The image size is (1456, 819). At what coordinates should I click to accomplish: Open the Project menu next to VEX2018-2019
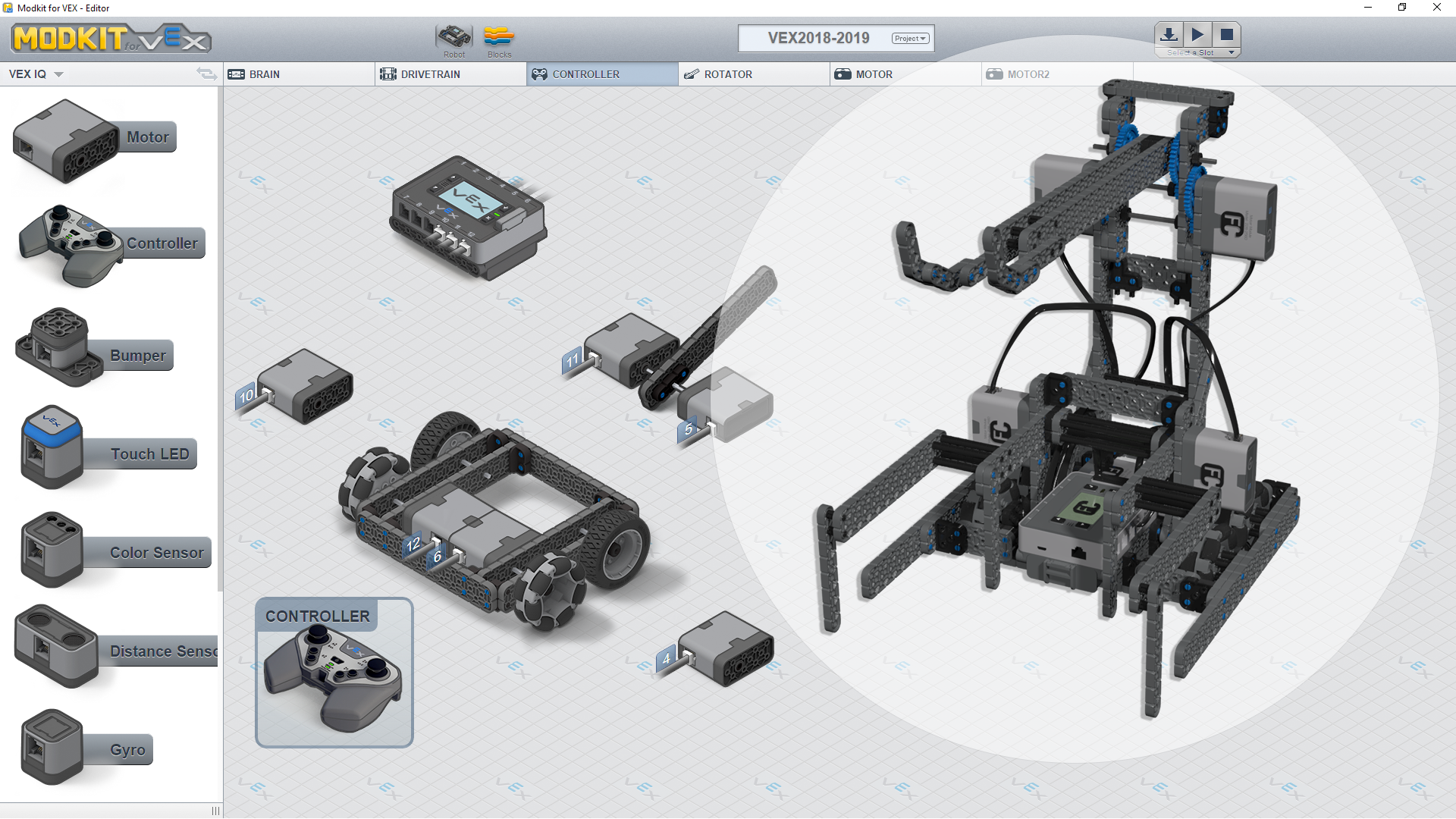pyautogui.click(x=909, y=37)
